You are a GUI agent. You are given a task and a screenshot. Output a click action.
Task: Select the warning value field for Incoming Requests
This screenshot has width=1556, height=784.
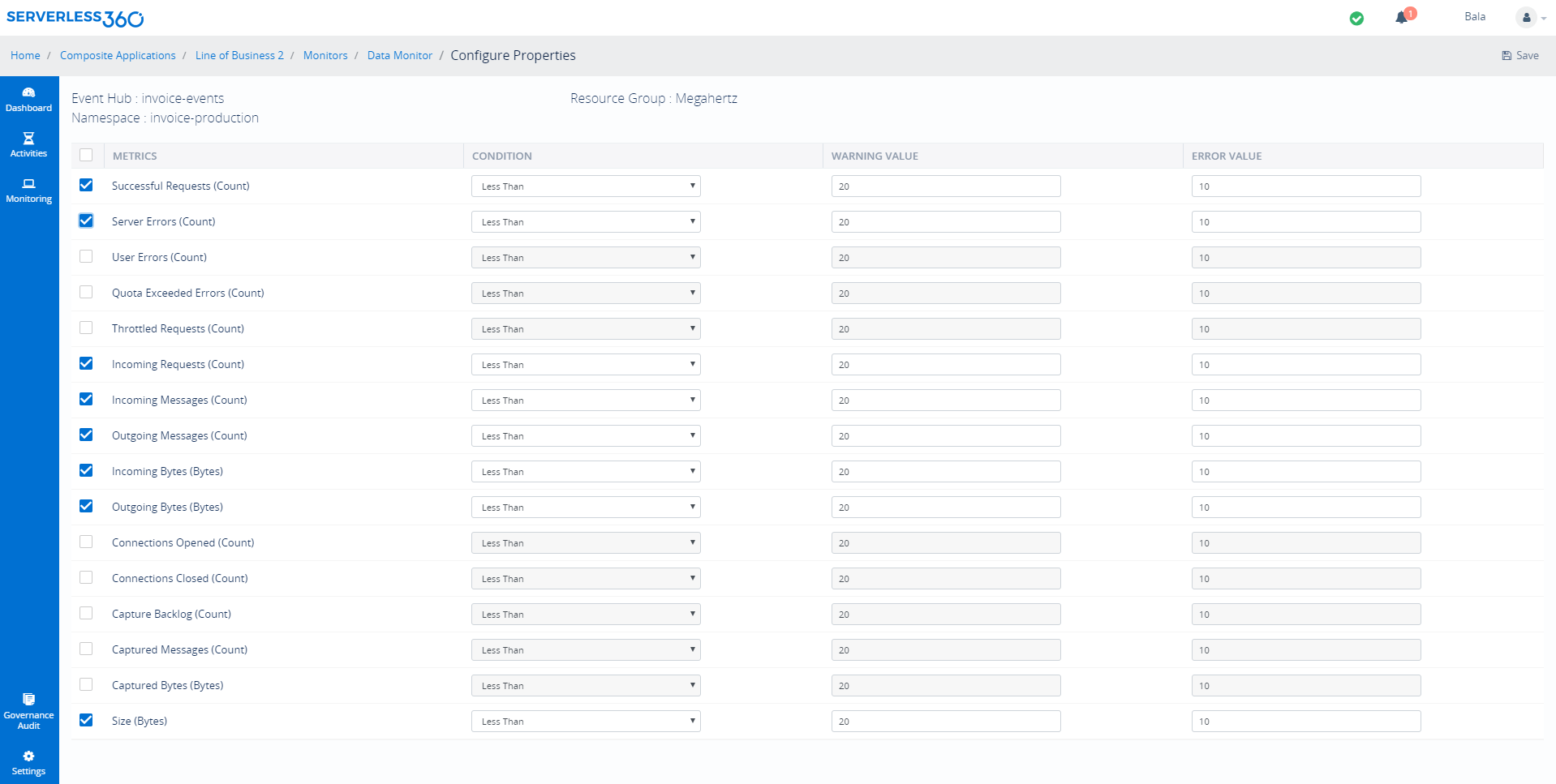945,364
